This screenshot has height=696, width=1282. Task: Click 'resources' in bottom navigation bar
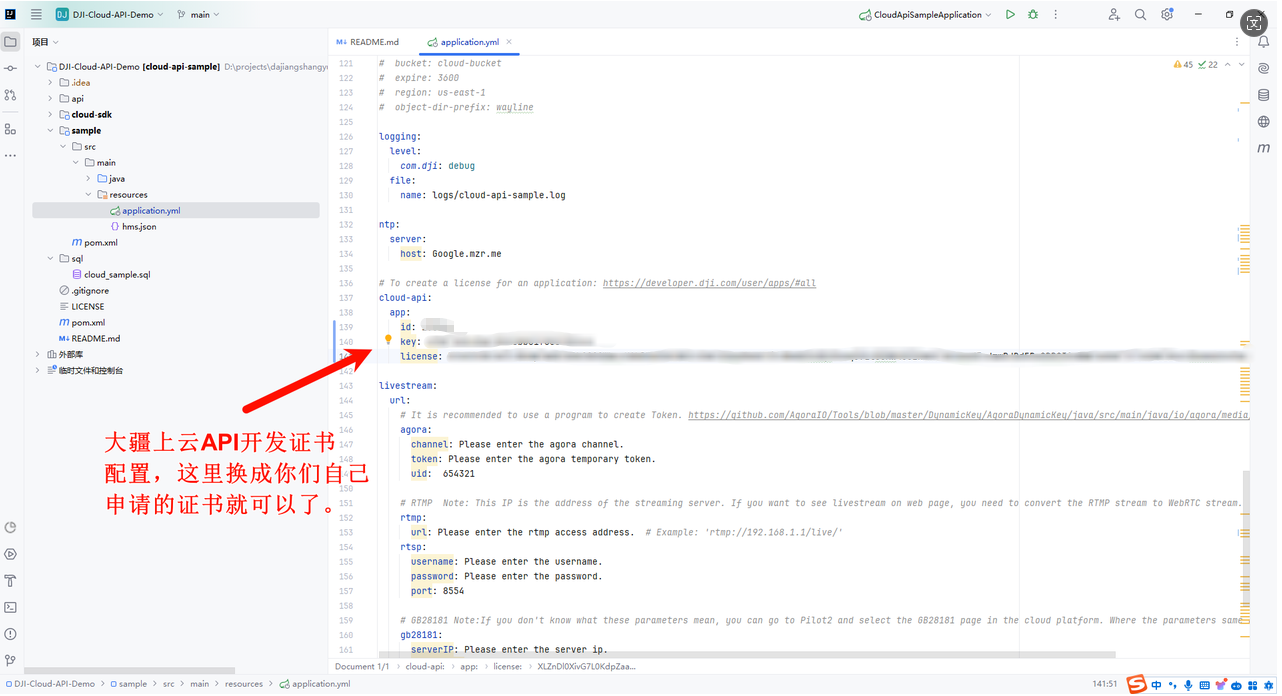coord(244,684)
